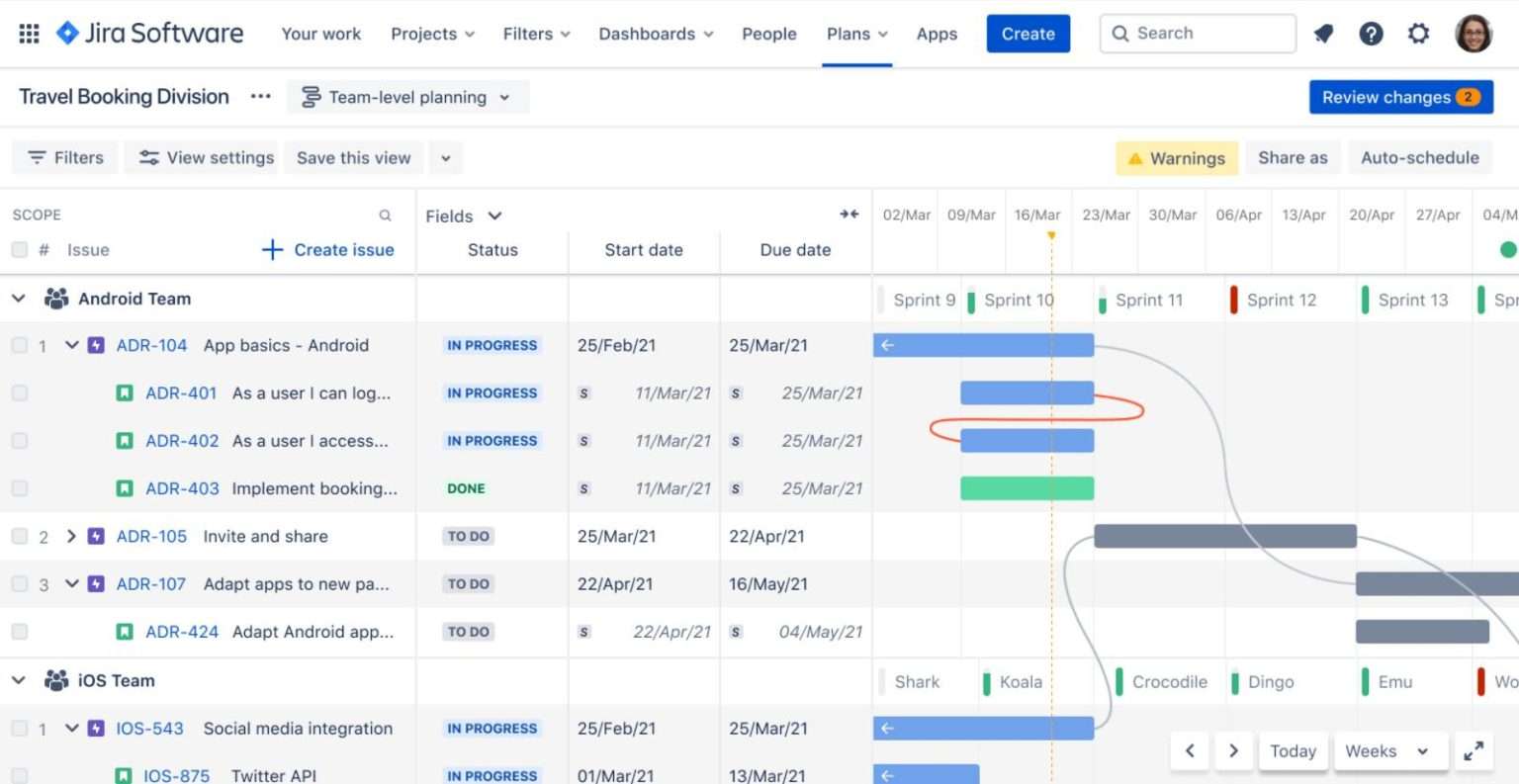1519x784 pixels.
Task: Open issue ADR-401 link
Action: click(x=183, y=392)
